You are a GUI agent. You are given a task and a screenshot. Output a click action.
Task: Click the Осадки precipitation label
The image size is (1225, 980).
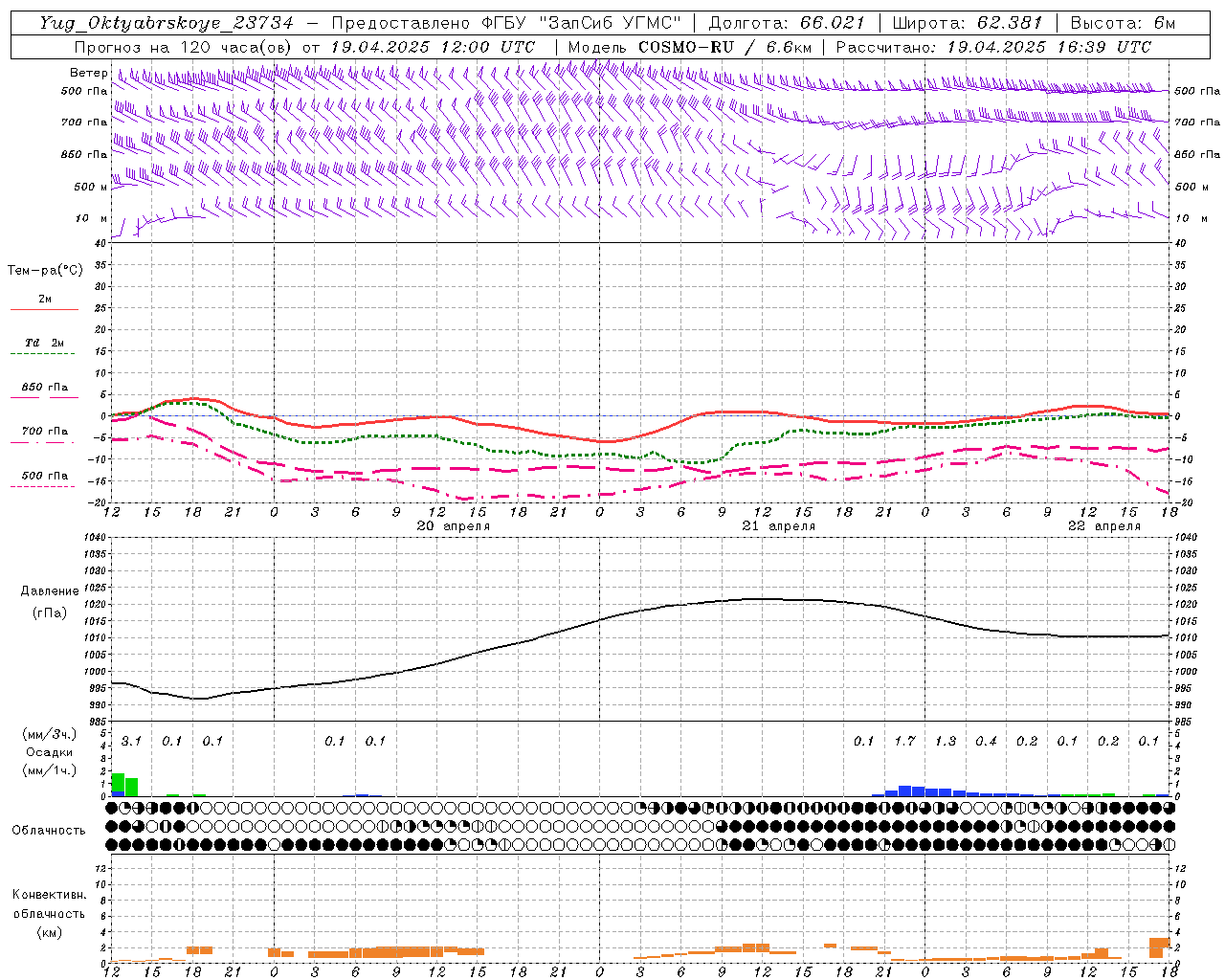(50, 752)
